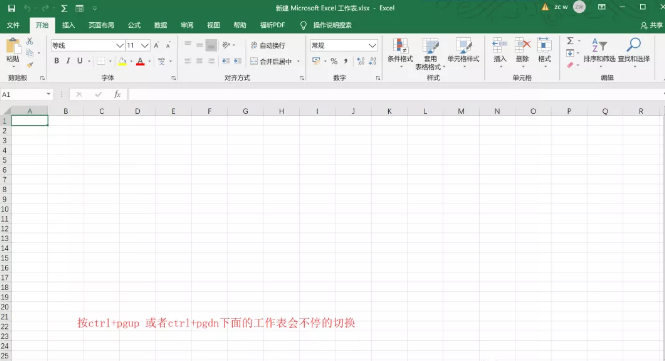This screenshot has width=665, height=361.
Task: Open the 合并后居中 dropdown arrow
Action: point(299,62)
